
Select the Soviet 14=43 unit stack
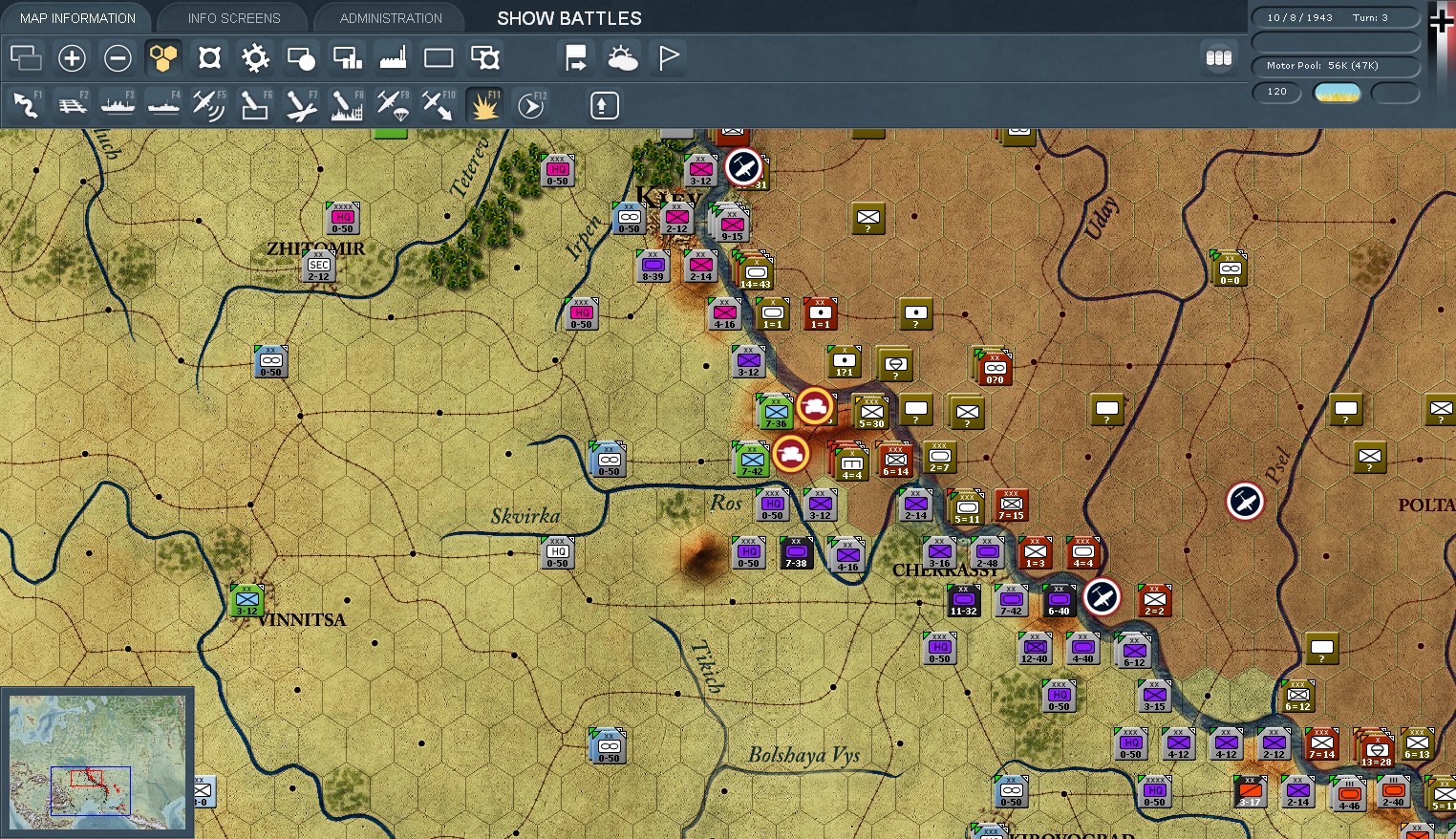pyautogui.click(x=756, y=273)
